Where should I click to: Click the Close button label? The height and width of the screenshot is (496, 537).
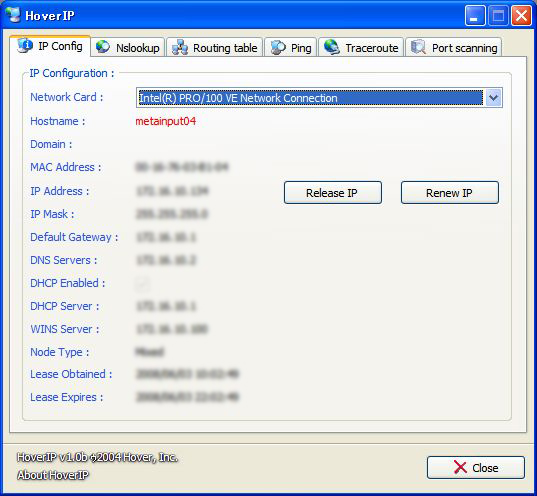coord(485,468)
